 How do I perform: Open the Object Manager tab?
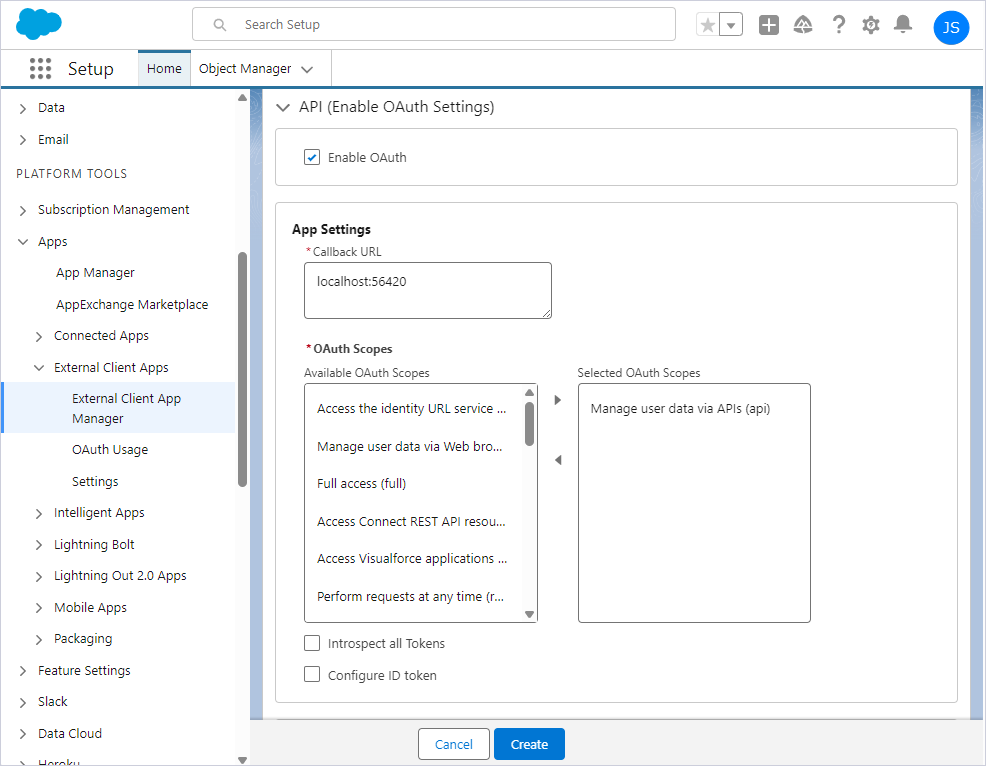(245, 69)
